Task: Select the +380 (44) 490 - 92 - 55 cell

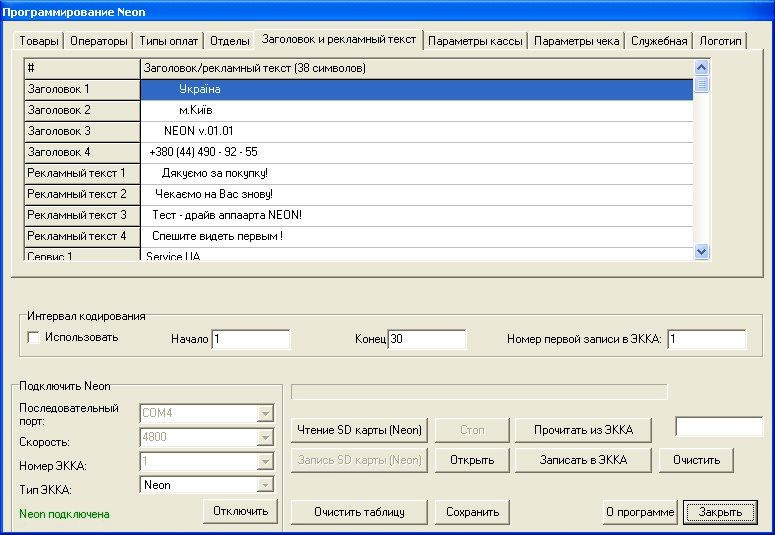Action: [x=417, y=152]
